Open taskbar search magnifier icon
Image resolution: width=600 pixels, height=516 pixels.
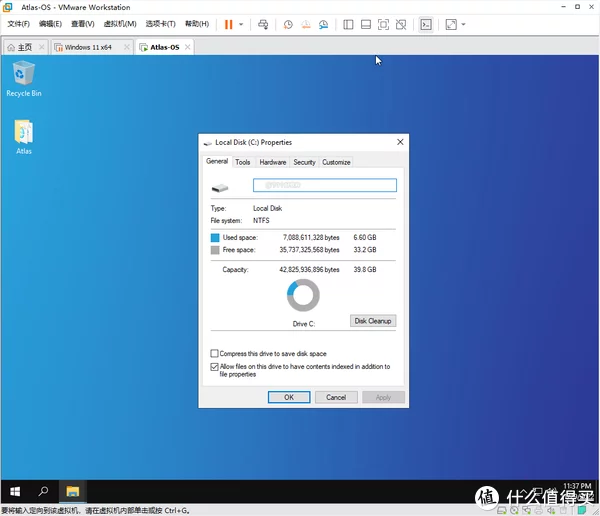[43, 491]
